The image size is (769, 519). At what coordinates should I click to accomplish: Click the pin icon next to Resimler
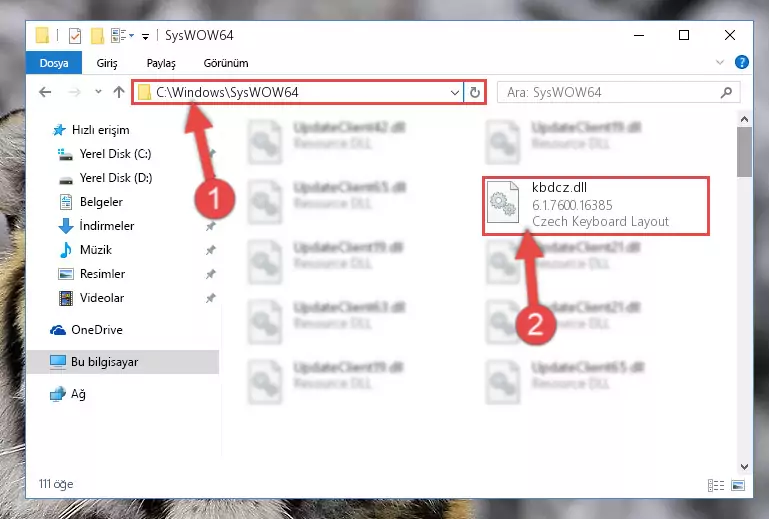point(210,274)
